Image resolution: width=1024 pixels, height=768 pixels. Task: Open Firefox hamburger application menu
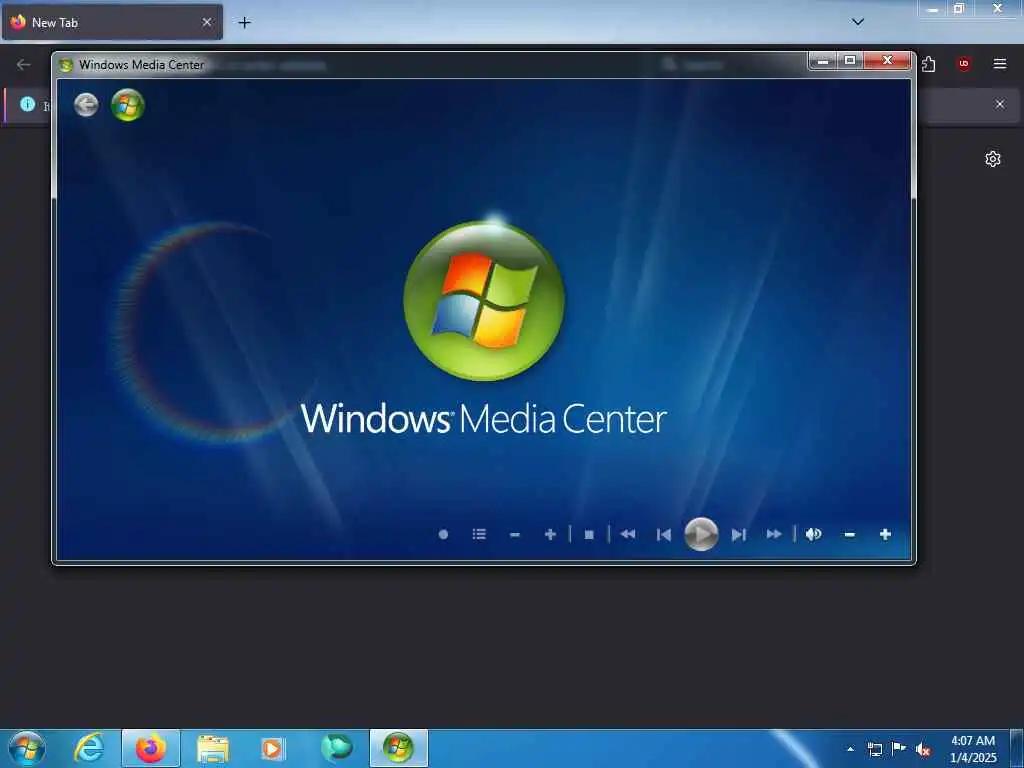999,64
